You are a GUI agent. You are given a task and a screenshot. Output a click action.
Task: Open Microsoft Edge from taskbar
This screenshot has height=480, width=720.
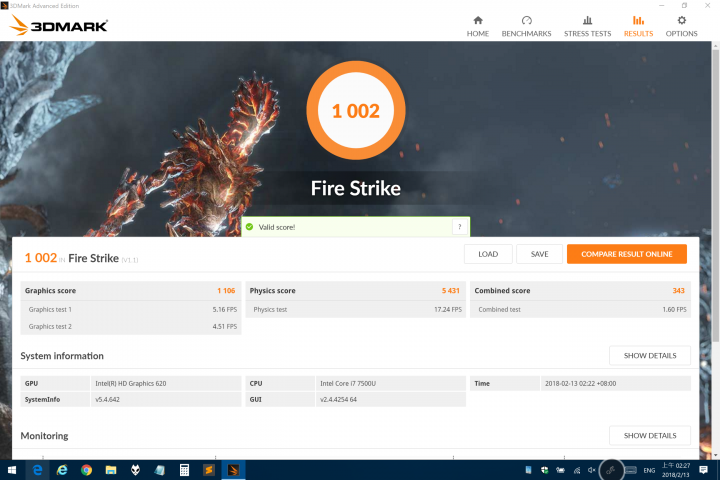click(37, 470)
